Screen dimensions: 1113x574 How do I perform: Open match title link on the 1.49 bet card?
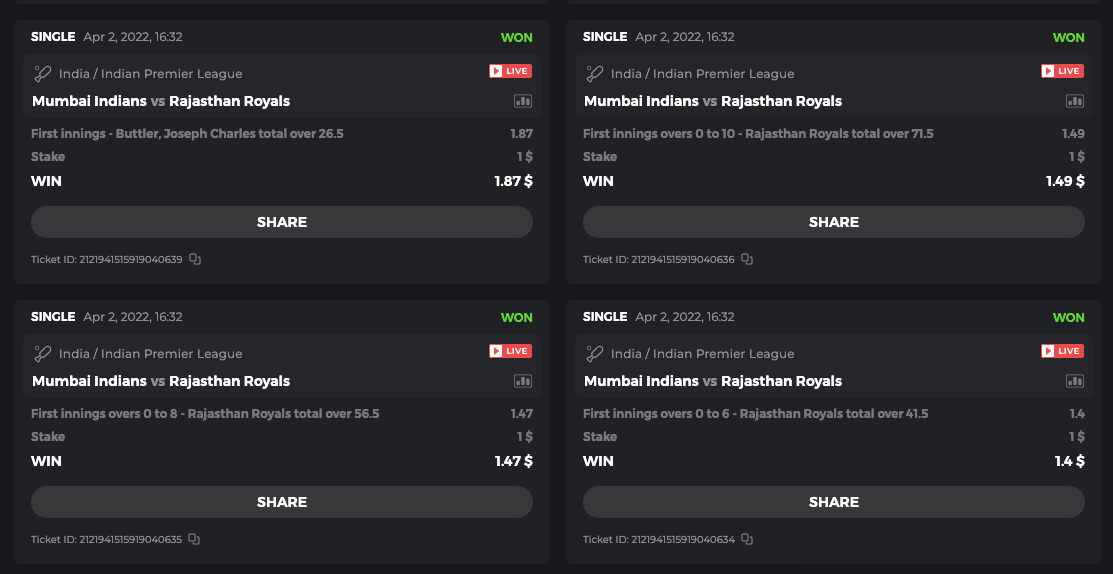click(713, 101)
